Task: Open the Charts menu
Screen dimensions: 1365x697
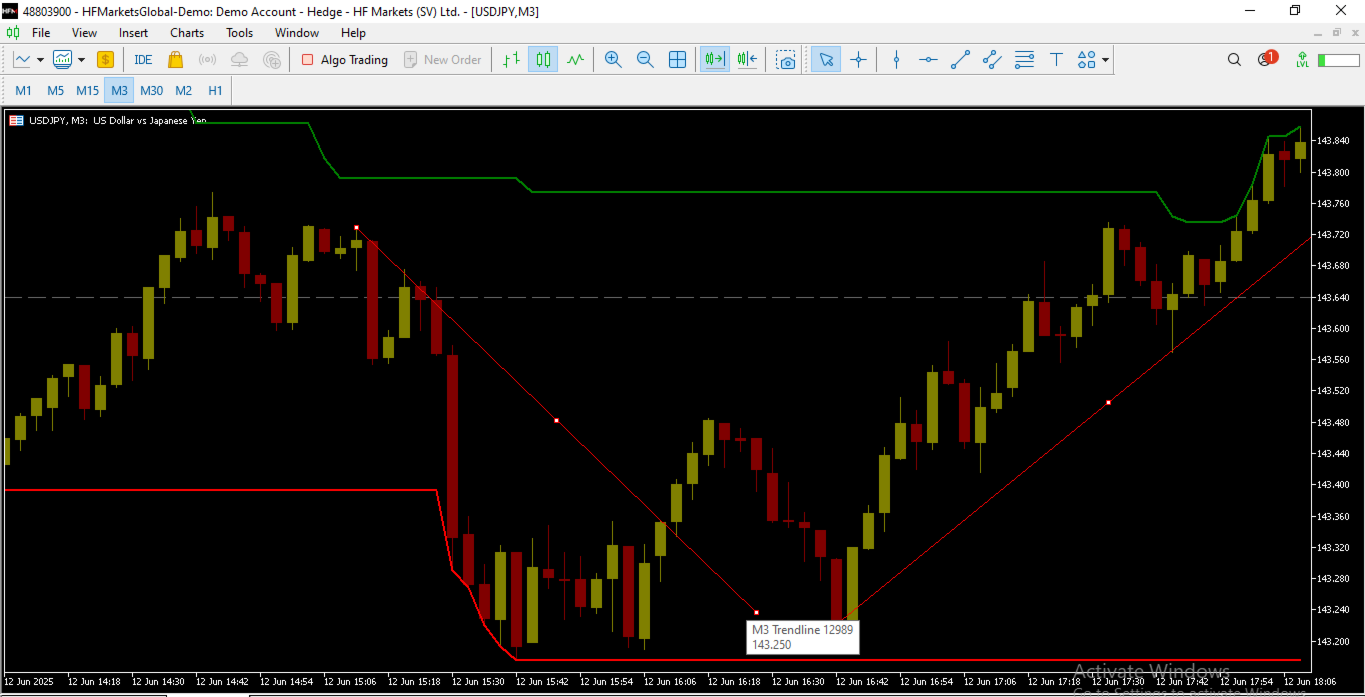Action: pyautogui.click(x=186, y=32)
